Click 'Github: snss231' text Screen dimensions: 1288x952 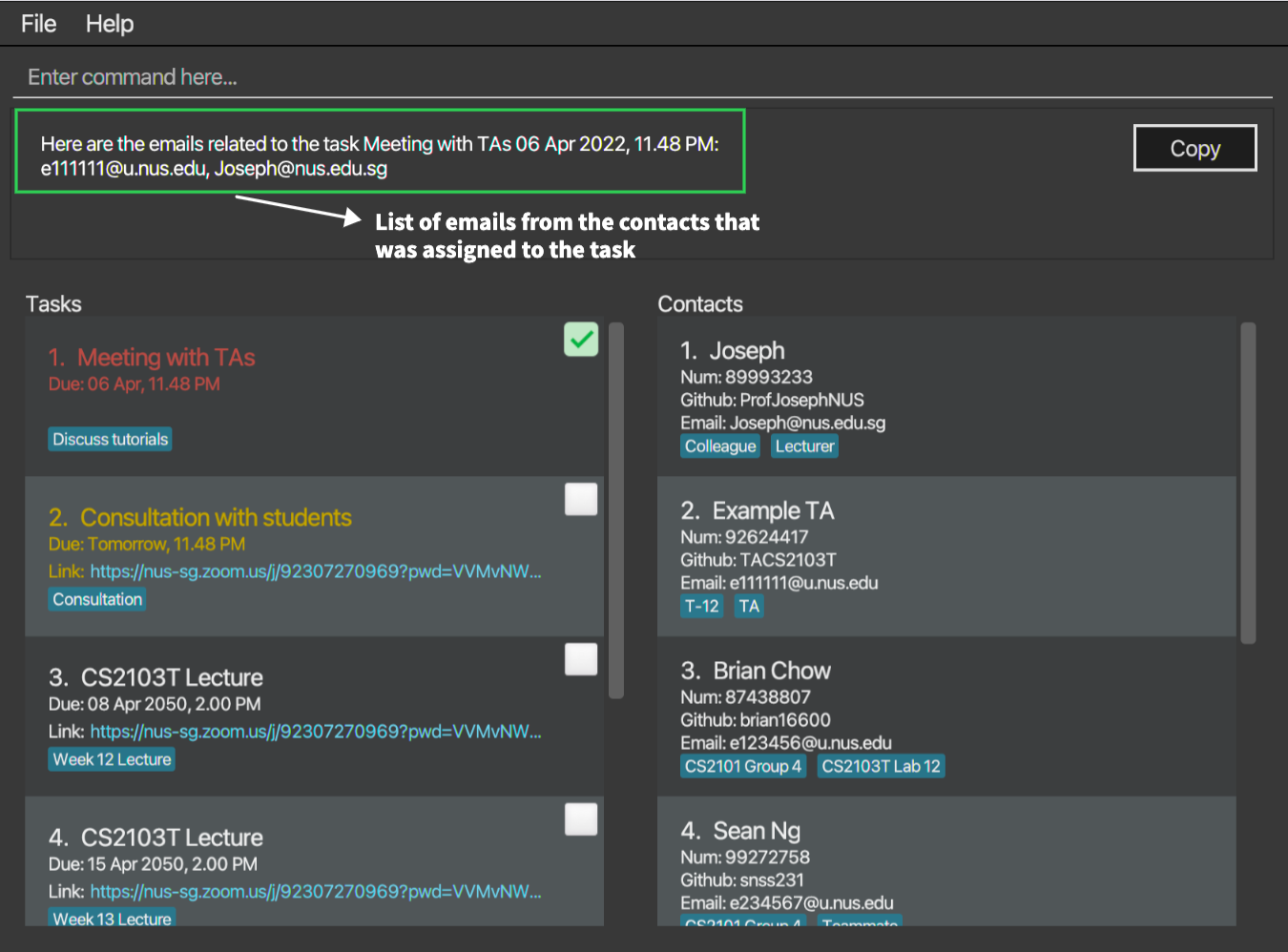pos(742,880)
